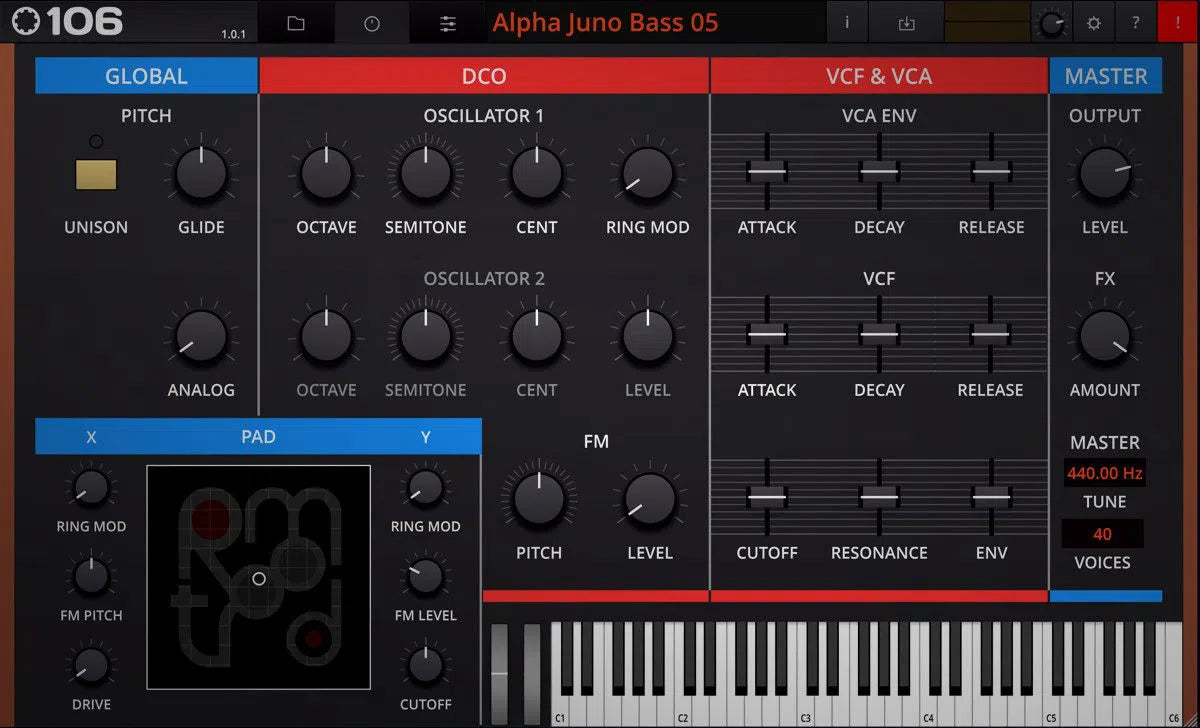Click the Voices value 40 field
Image resolution: width=1200 pixels, height=728 pixels.
(x=1102, y=534)
